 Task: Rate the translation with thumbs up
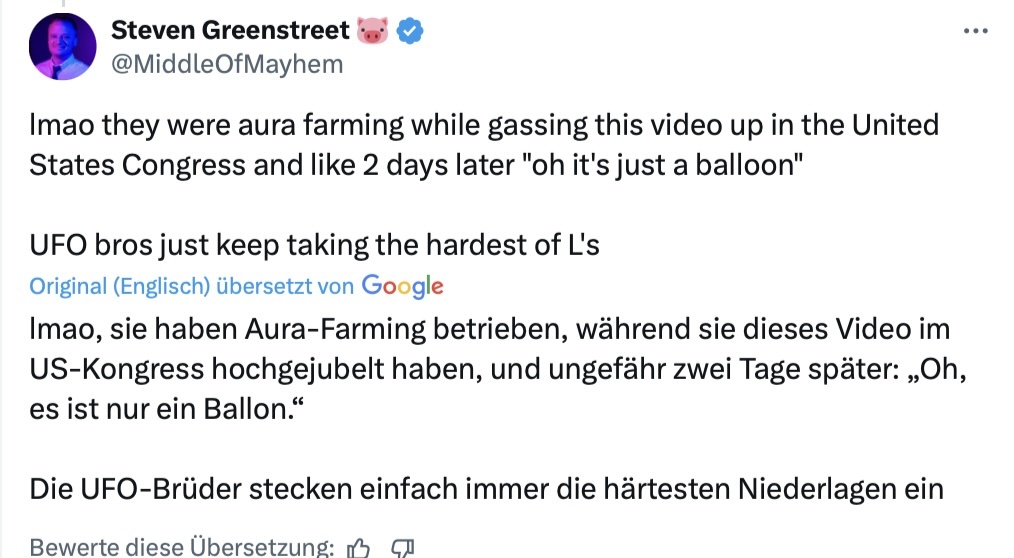tap(358, 547)
